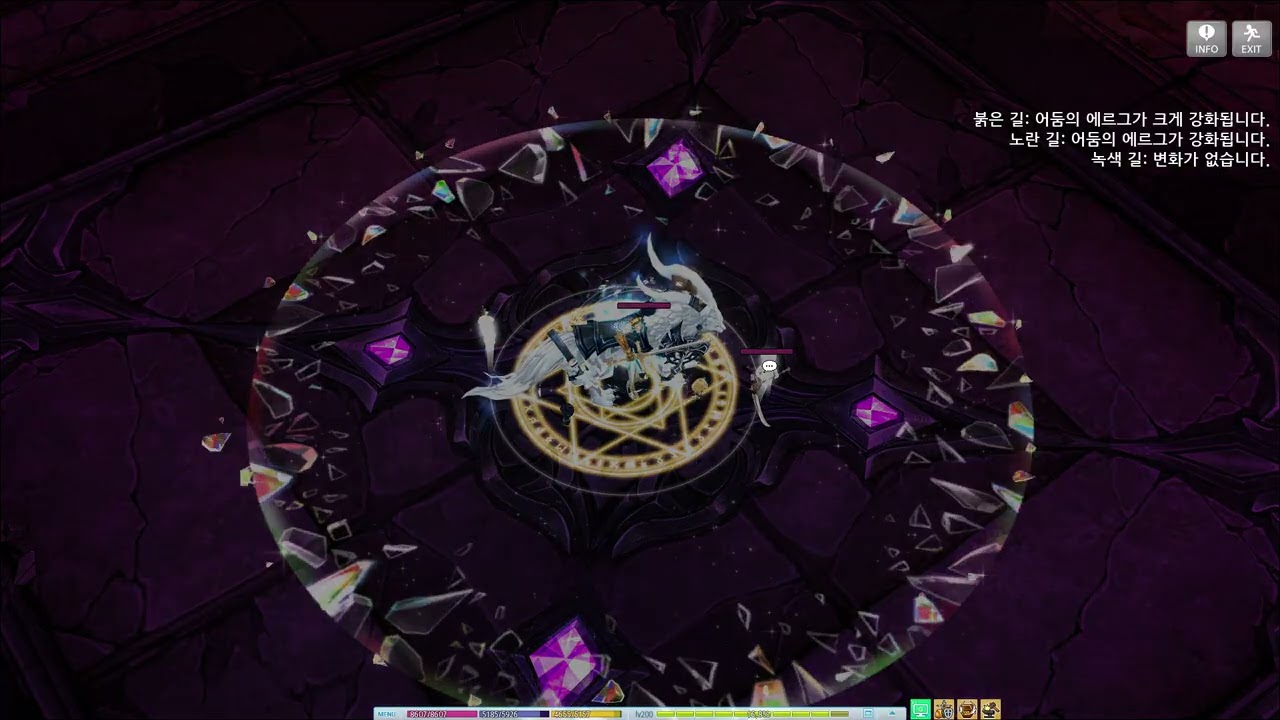Click the right purple crystal on the ring

click(x=876, y=411)
